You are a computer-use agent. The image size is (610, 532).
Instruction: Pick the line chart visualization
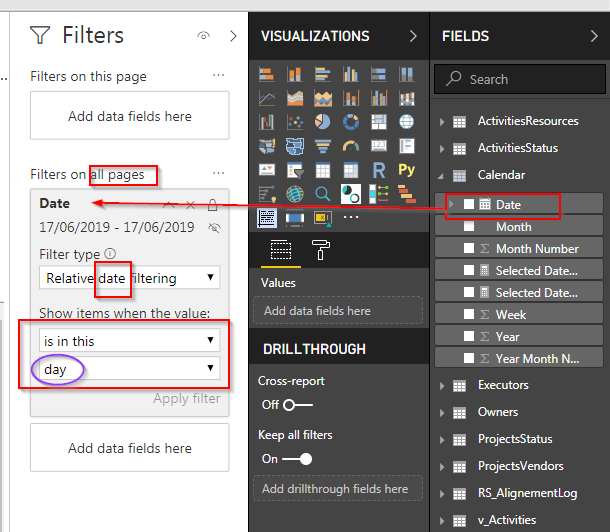pos(266,98)
